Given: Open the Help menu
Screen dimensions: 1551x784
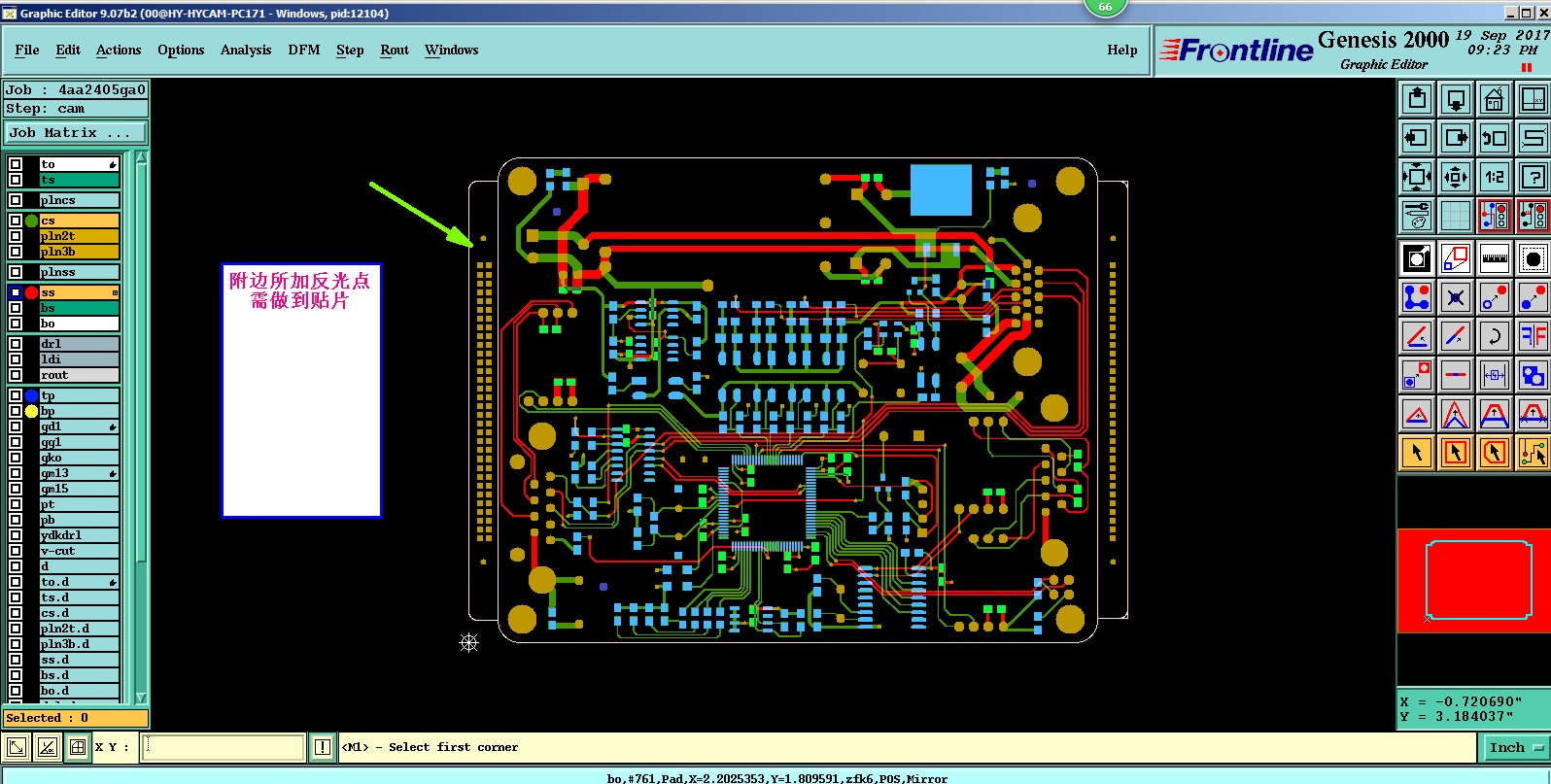Looking at the screenshot, I should [1122, 51].
